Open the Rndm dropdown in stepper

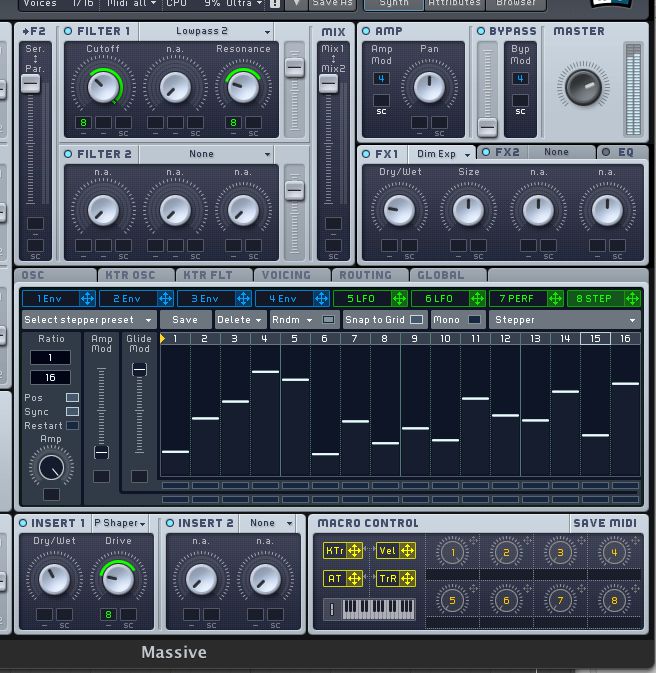click(292, 320)
